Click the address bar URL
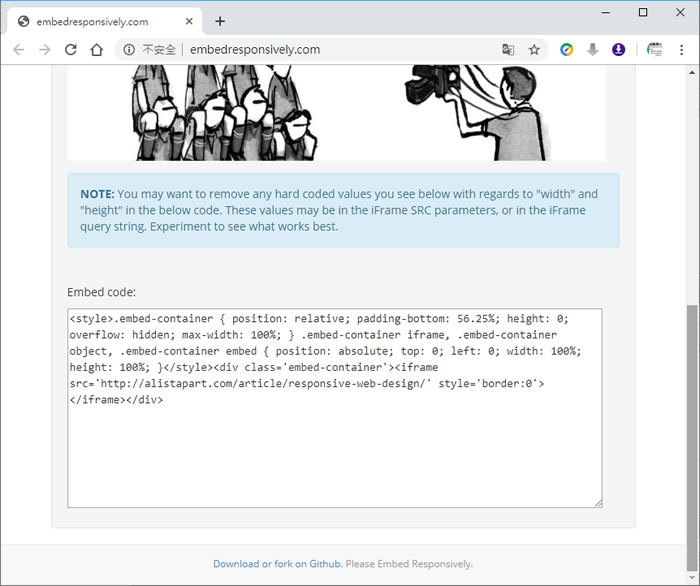Screen dimensions: 700x586 coord(255,50)
